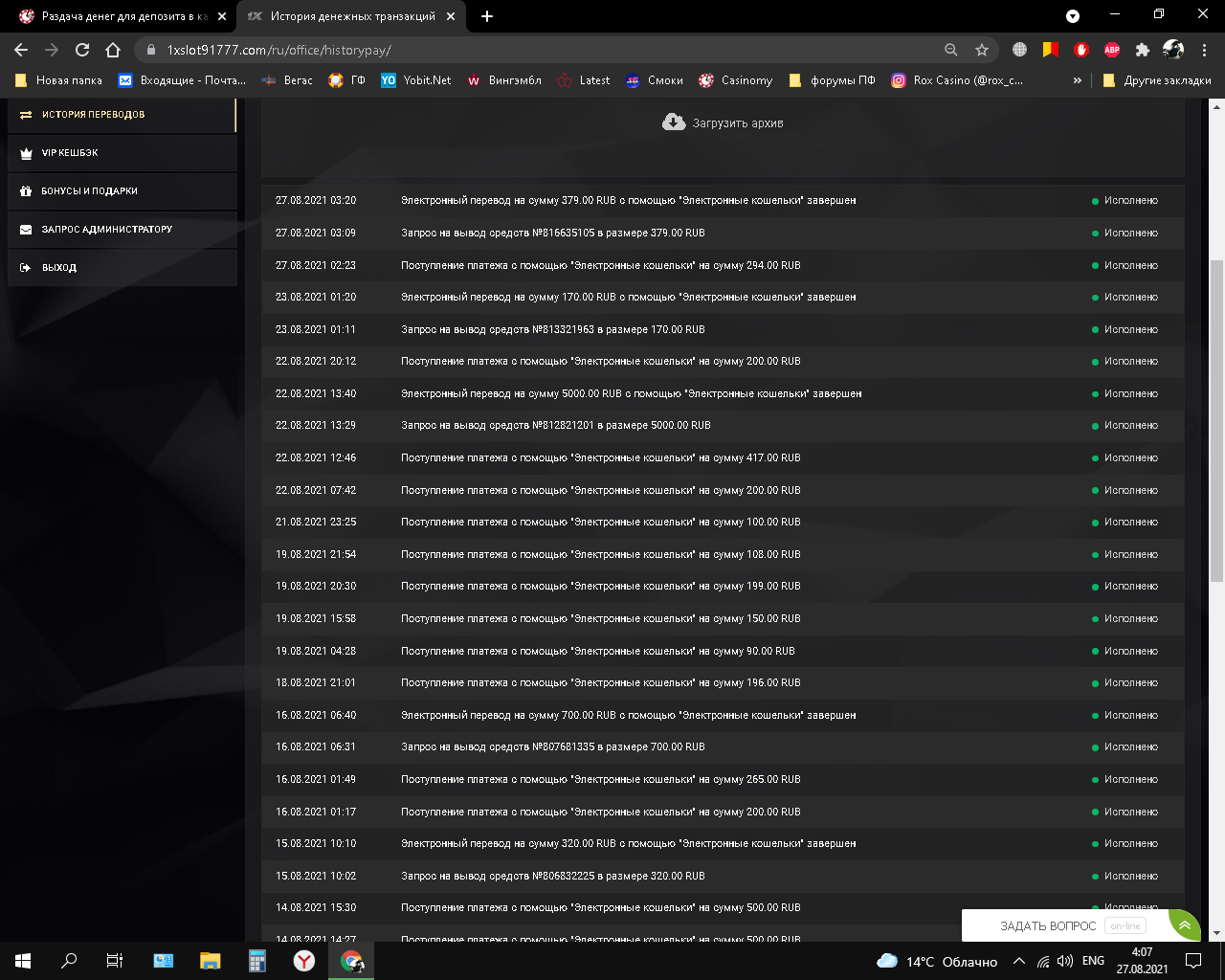
Task: Select withdrawal request №816635105 row
Action: tap(723, 233)
